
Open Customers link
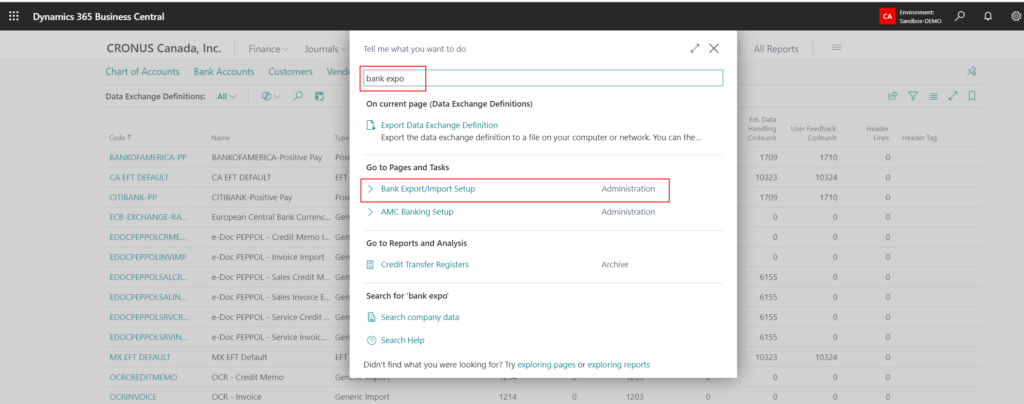pos(291,72)
